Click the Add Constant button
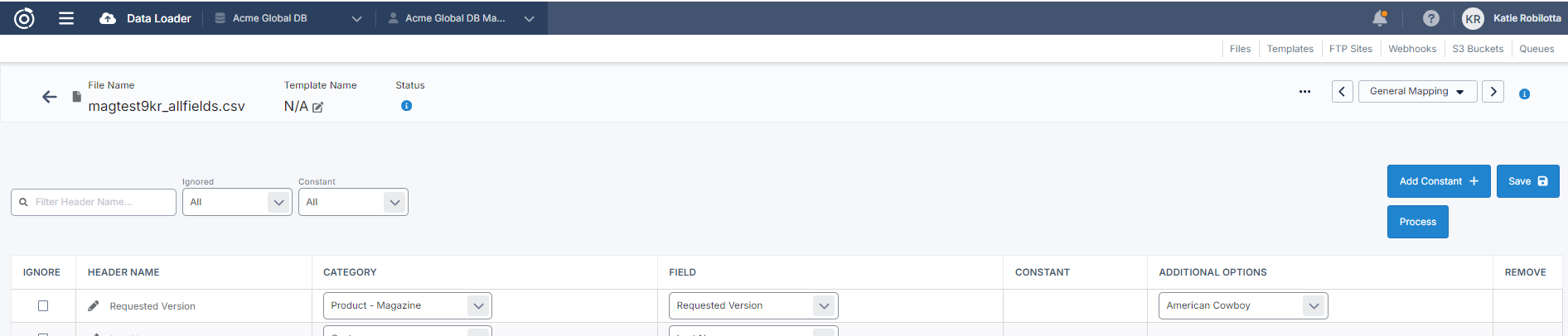1568x336 pixels. point(1438,181)
